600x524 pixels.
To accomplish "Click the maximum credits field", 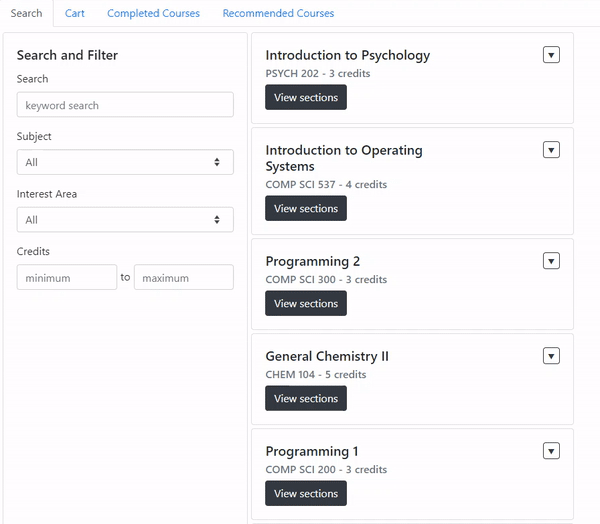I will [184, 277].
